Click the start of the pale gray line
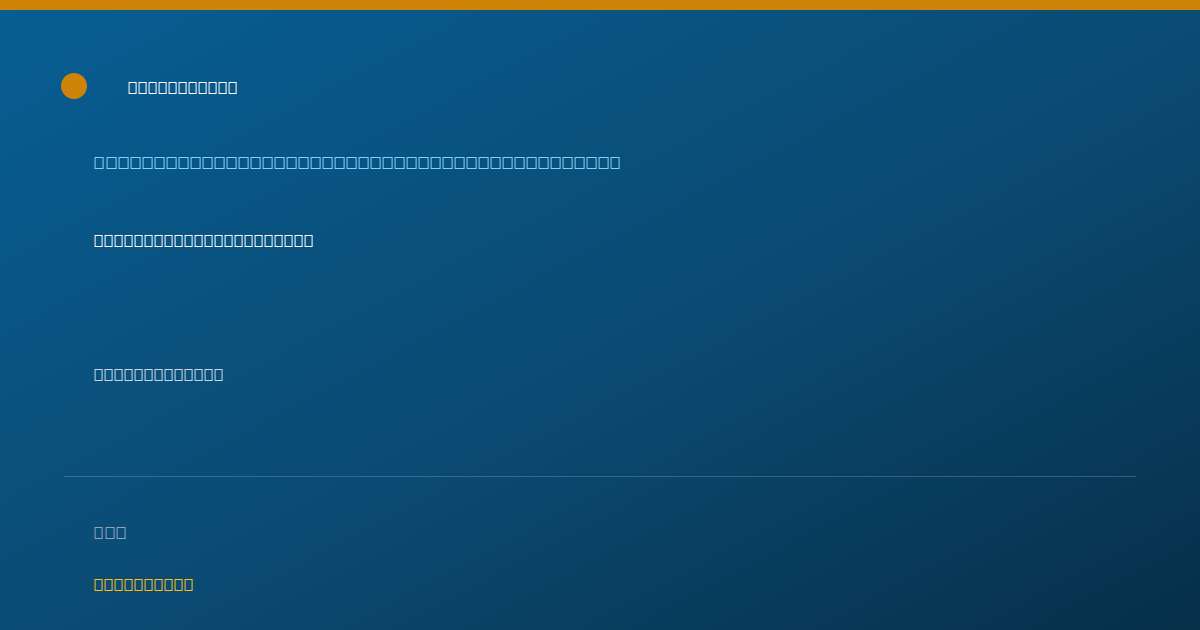This screenshot has width=1200, height=630. click(x=99, y=374)
